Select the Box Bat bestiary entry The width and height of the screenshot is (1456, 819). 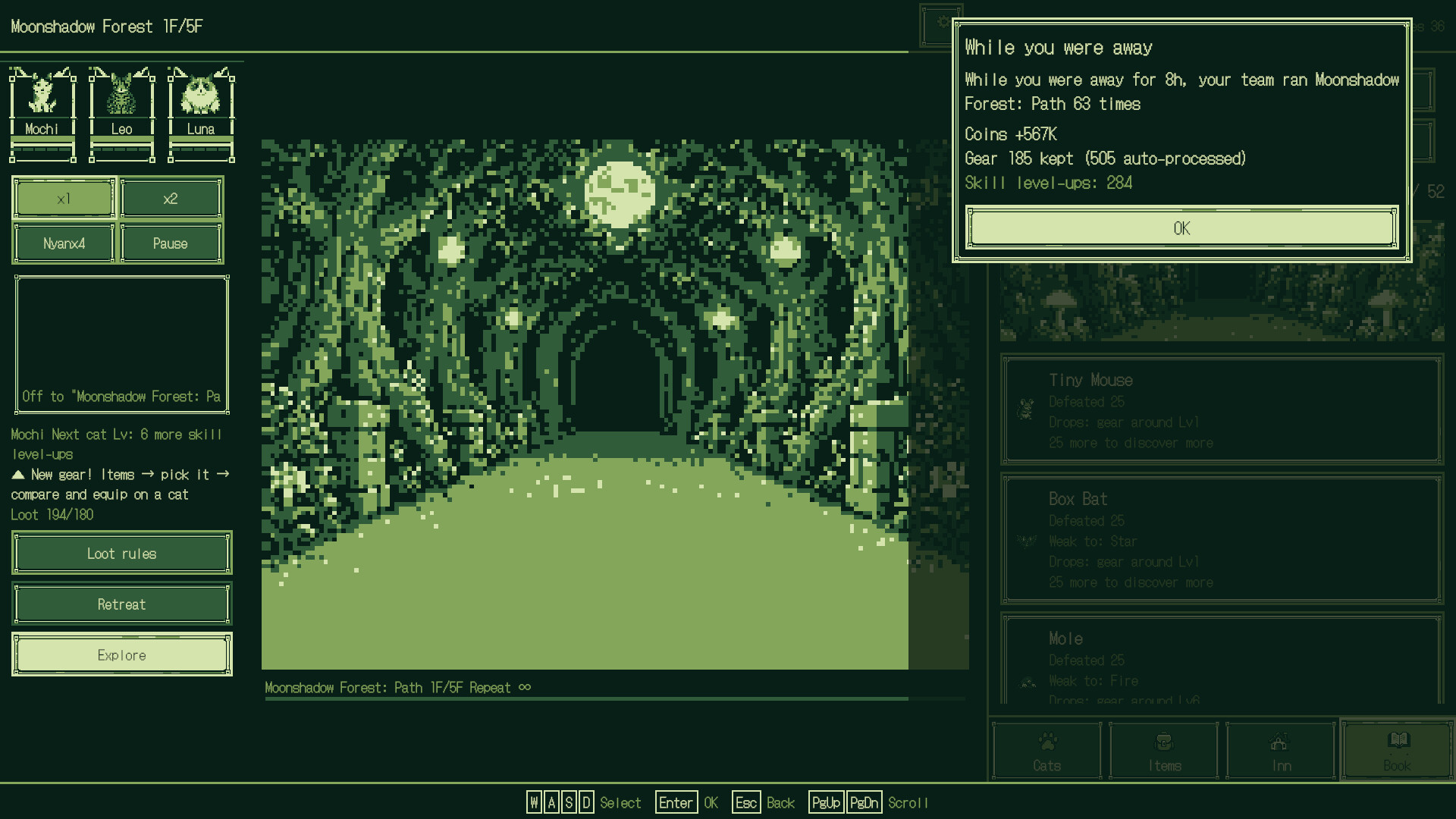point(1222,538)
